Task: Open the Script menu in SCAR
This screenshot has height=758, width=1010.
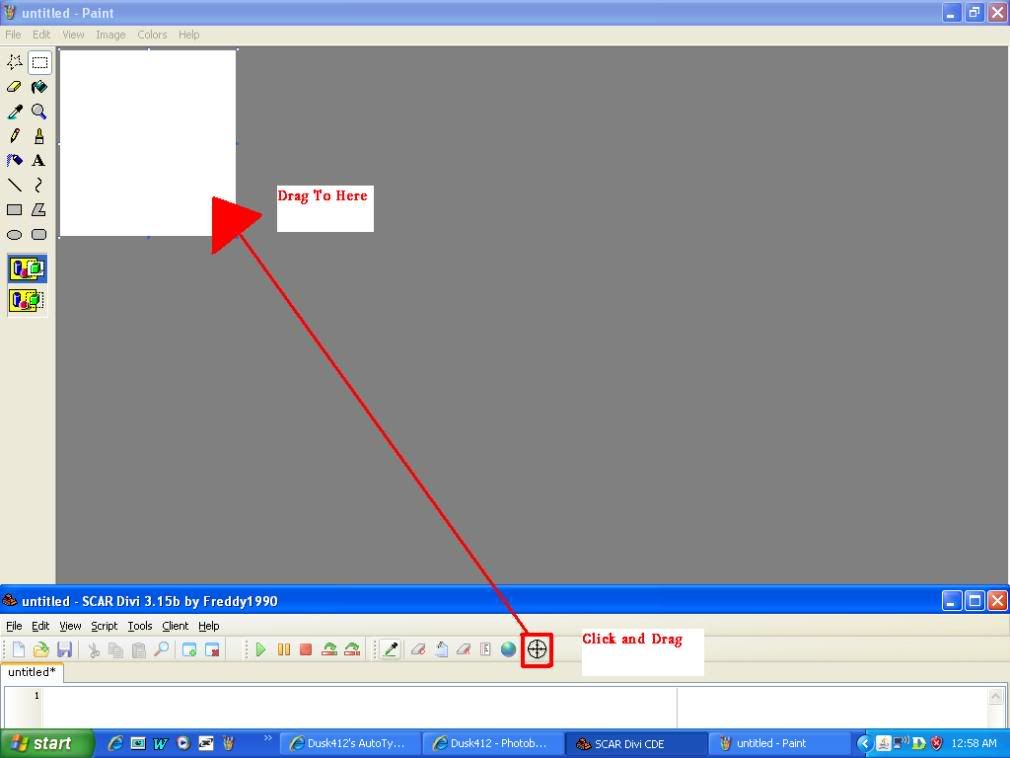Action: point(104,626)
